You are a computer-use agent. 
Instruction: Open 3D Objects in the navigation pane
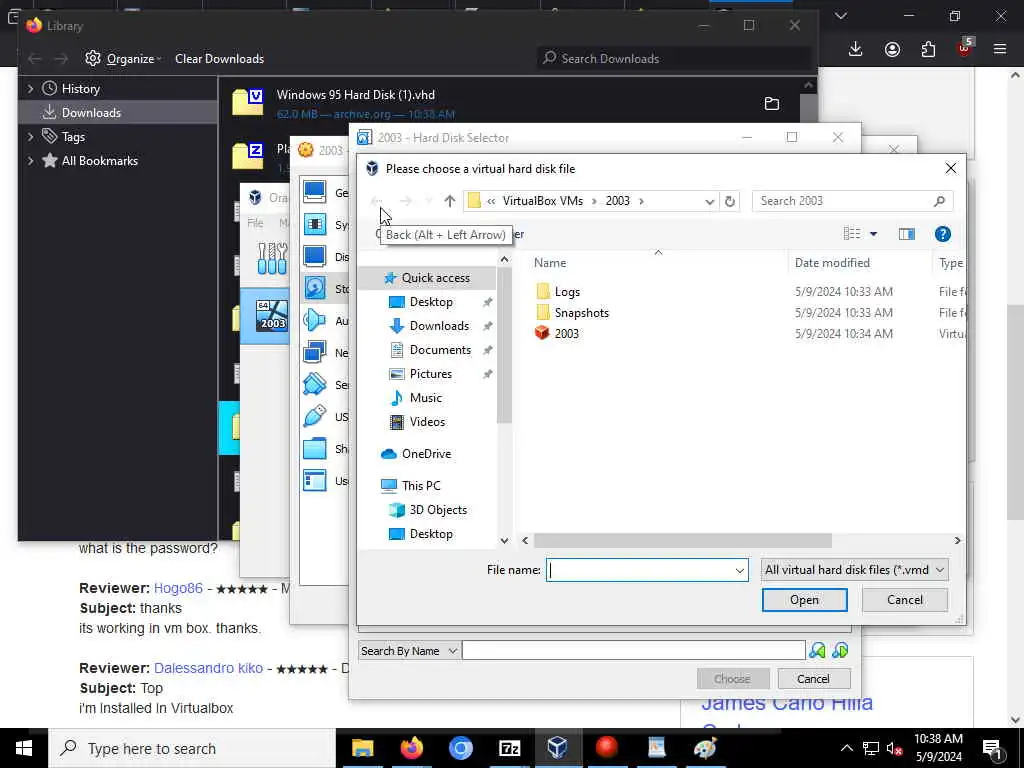pos(438,510)
